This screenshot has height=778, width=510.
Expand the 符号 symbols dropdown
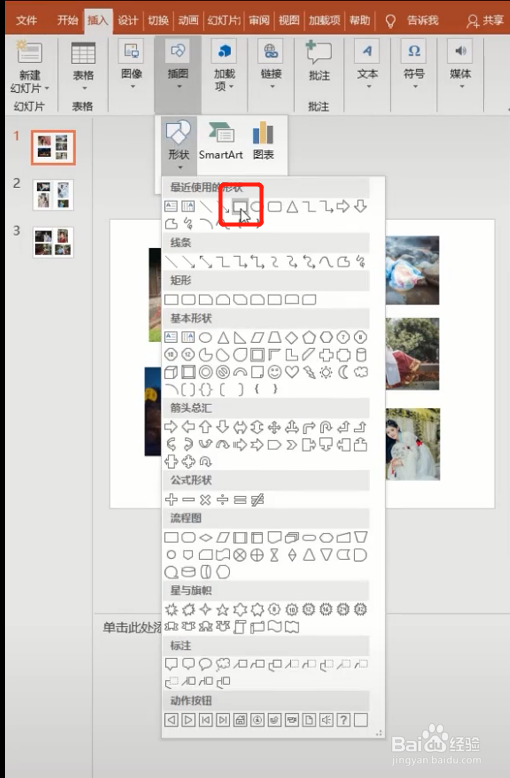(x=414, y=67)
